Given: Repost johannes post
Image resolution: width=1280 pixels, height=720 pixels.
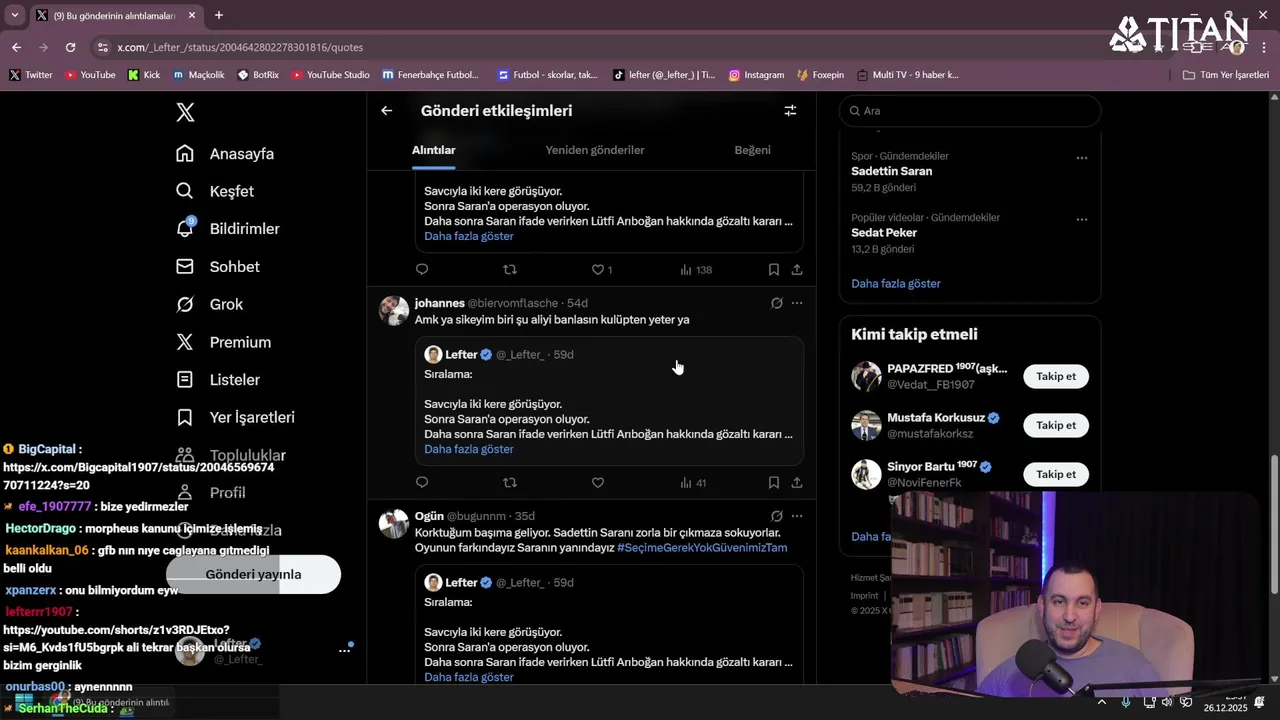Looking at the screenshot, I should 510,483.
